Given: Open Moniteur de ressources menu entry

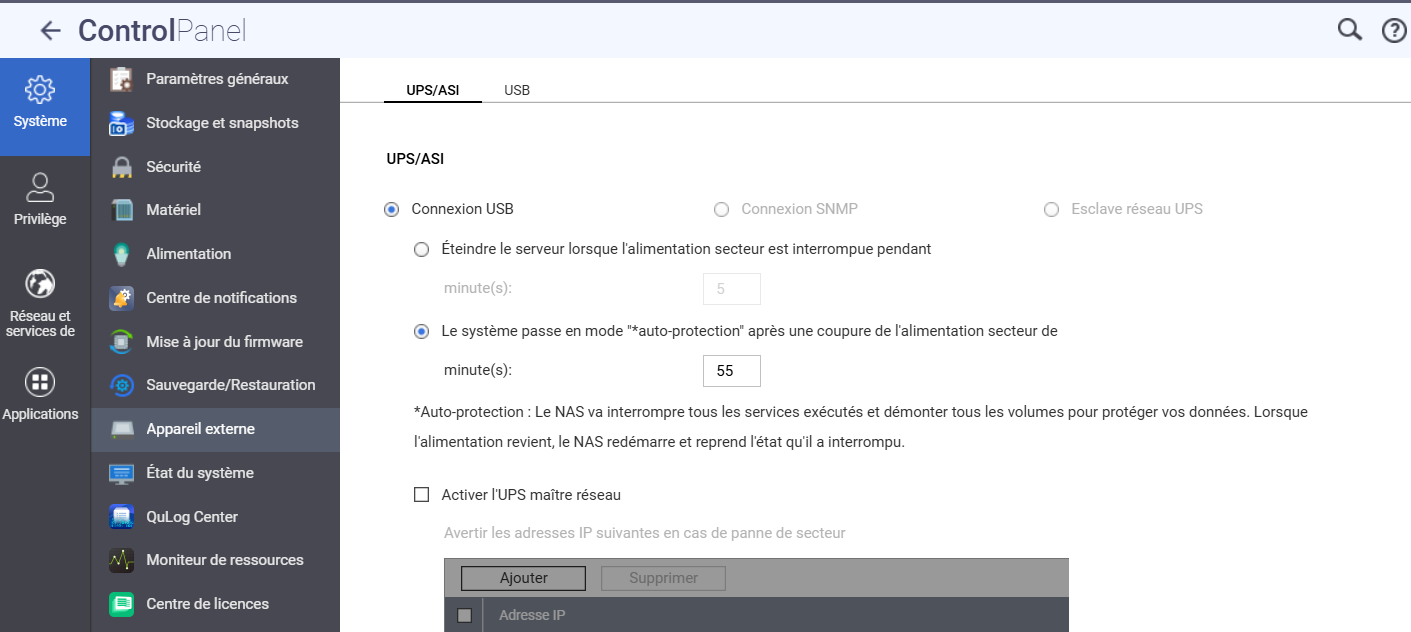Looking at the screenshot, I should pyautogui.click(x=216, y=560).
